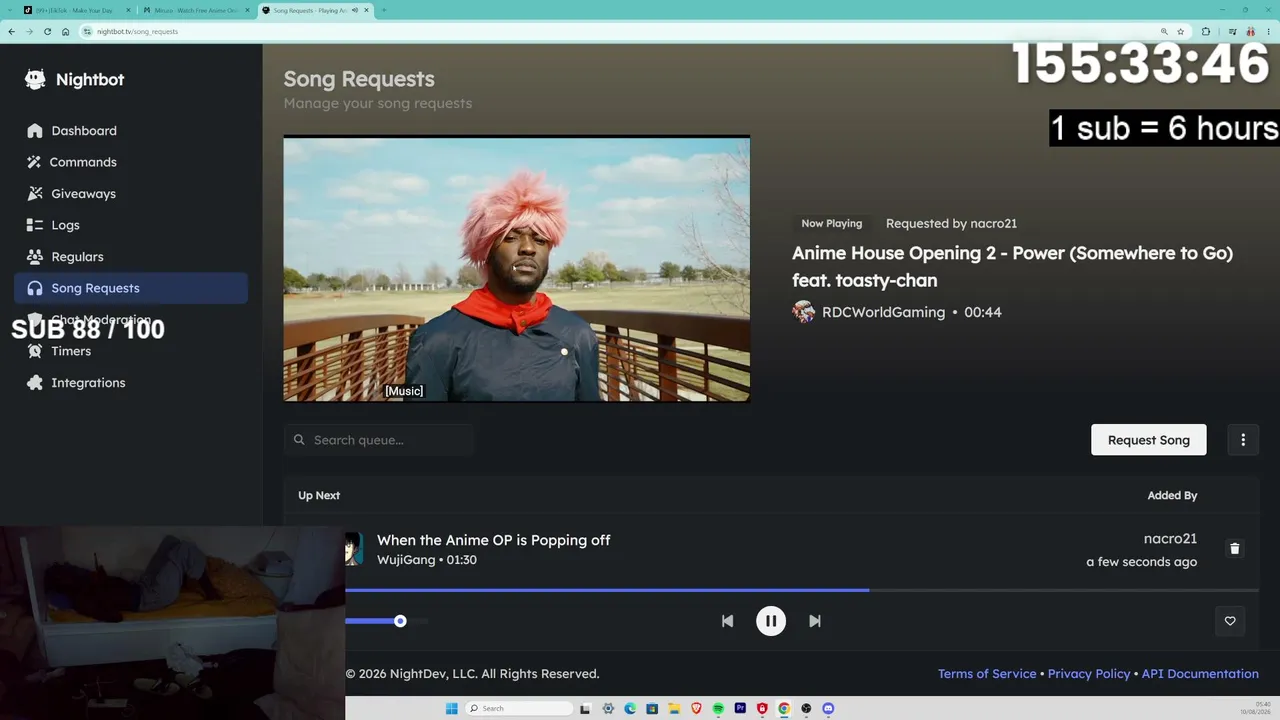The width and height of the screenshot is (1280, 720).
Task: Open the RDCWorldGaming channel avatar
Action: pos(804,312)
